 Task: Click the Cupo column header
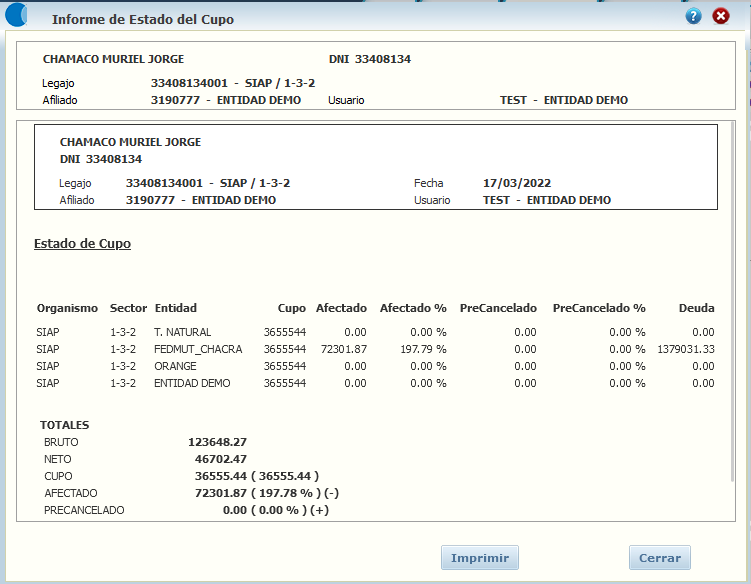(x=292, y=308)
